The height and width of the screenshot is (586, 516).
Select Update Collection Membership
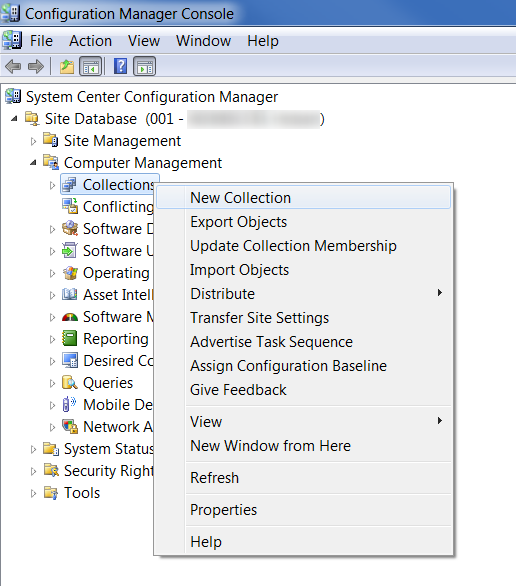pos(303,246)
